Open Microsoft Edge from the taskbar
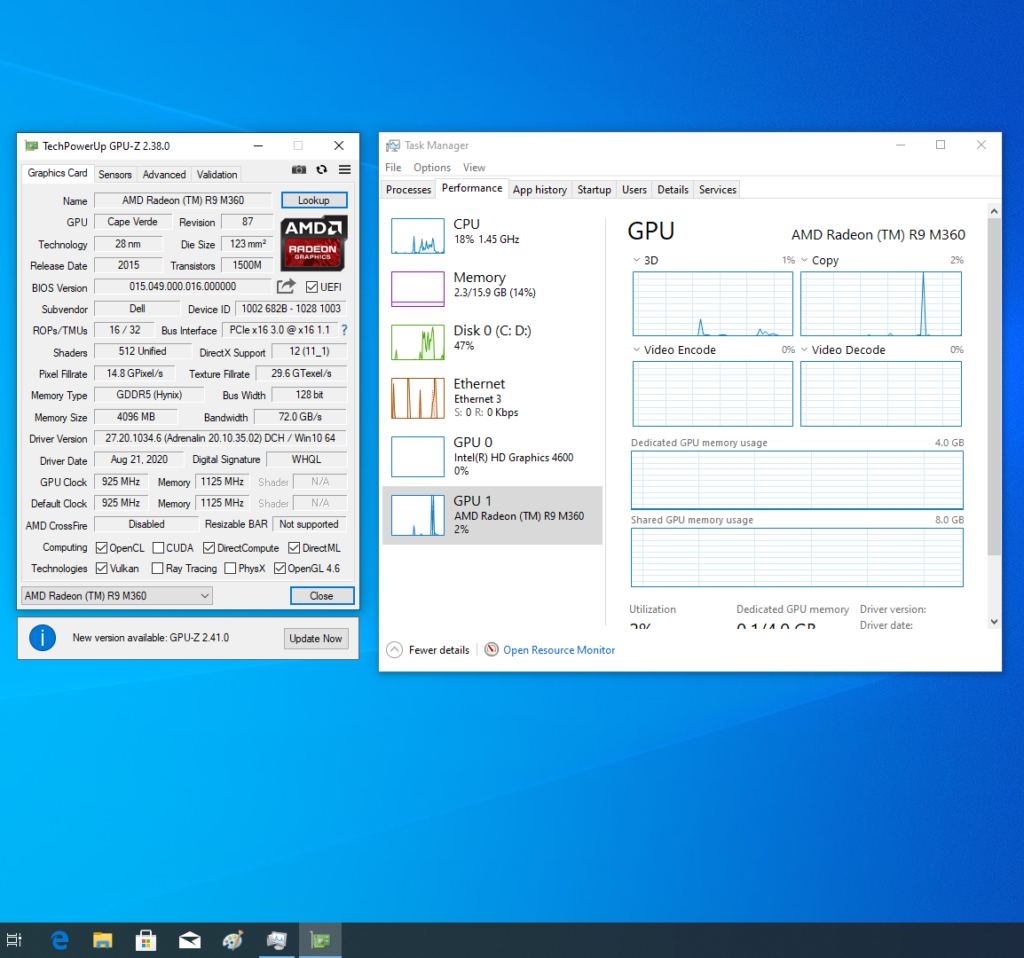This screenshot has width=1024, height=958. [59, 940]
